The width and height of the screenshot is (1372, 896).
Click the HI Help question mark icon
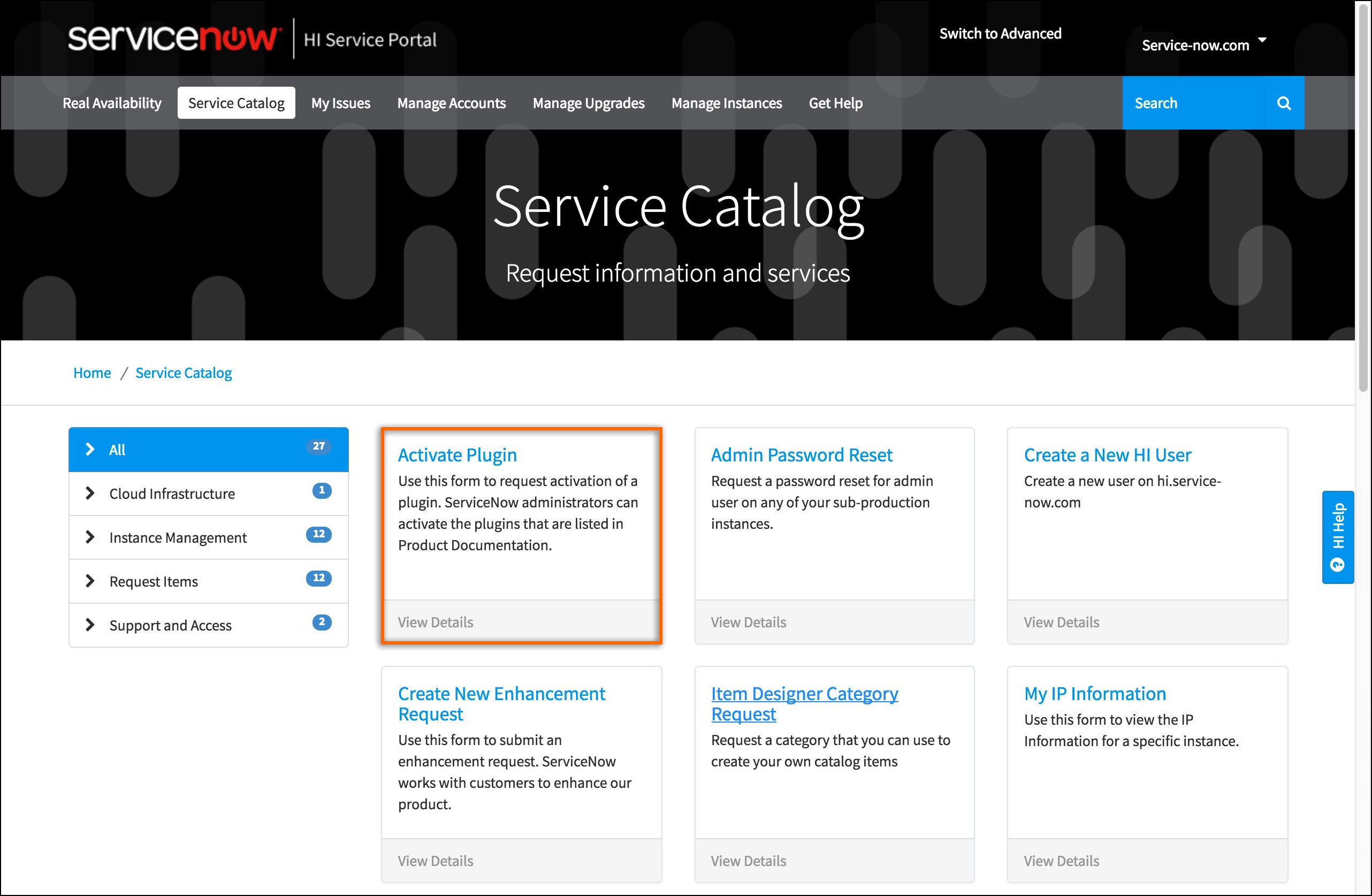(1337, 565)
